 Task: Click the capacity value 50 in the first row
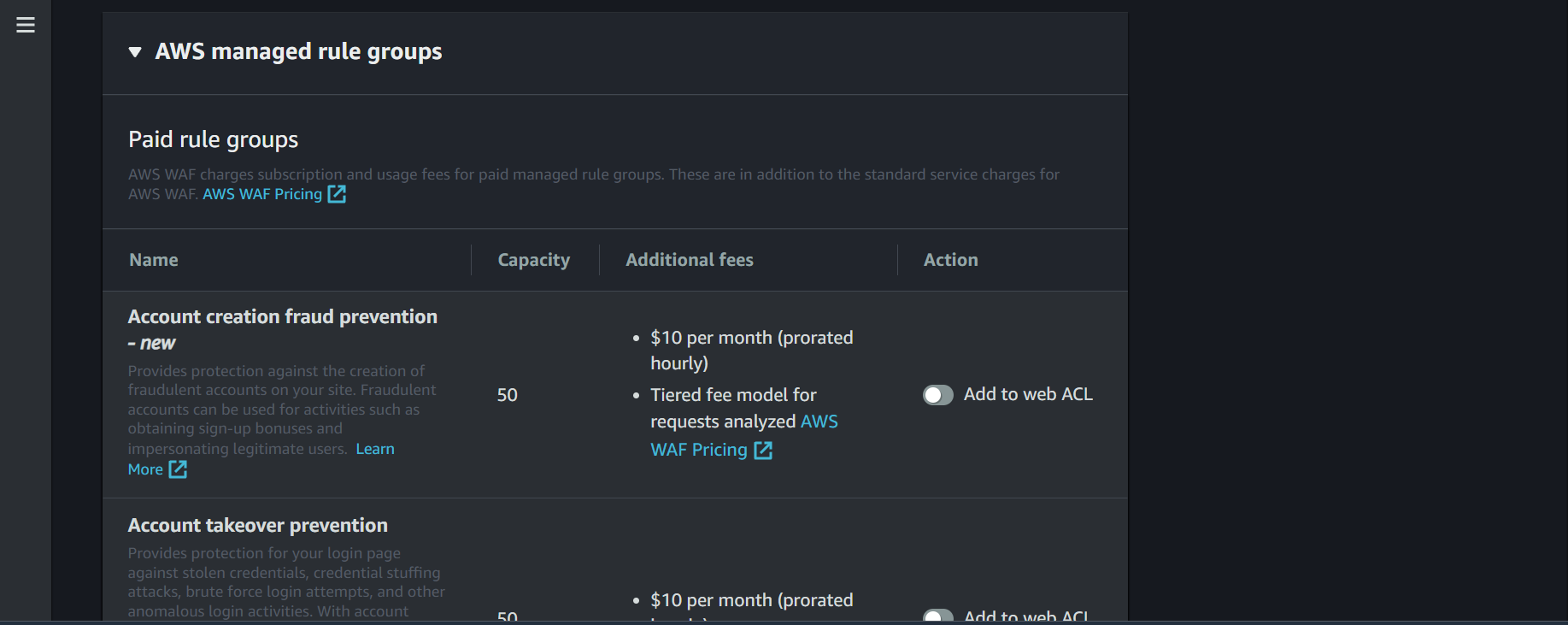click(x=508, y=395)
